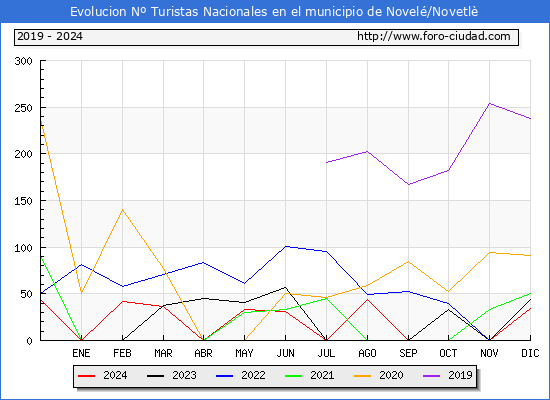Select the 2022 legend label

point(253,375)
